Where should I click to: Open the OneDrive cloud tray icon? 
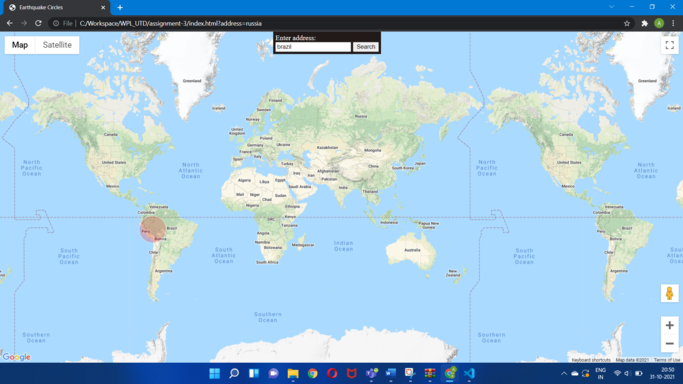[x=575, y=374]
